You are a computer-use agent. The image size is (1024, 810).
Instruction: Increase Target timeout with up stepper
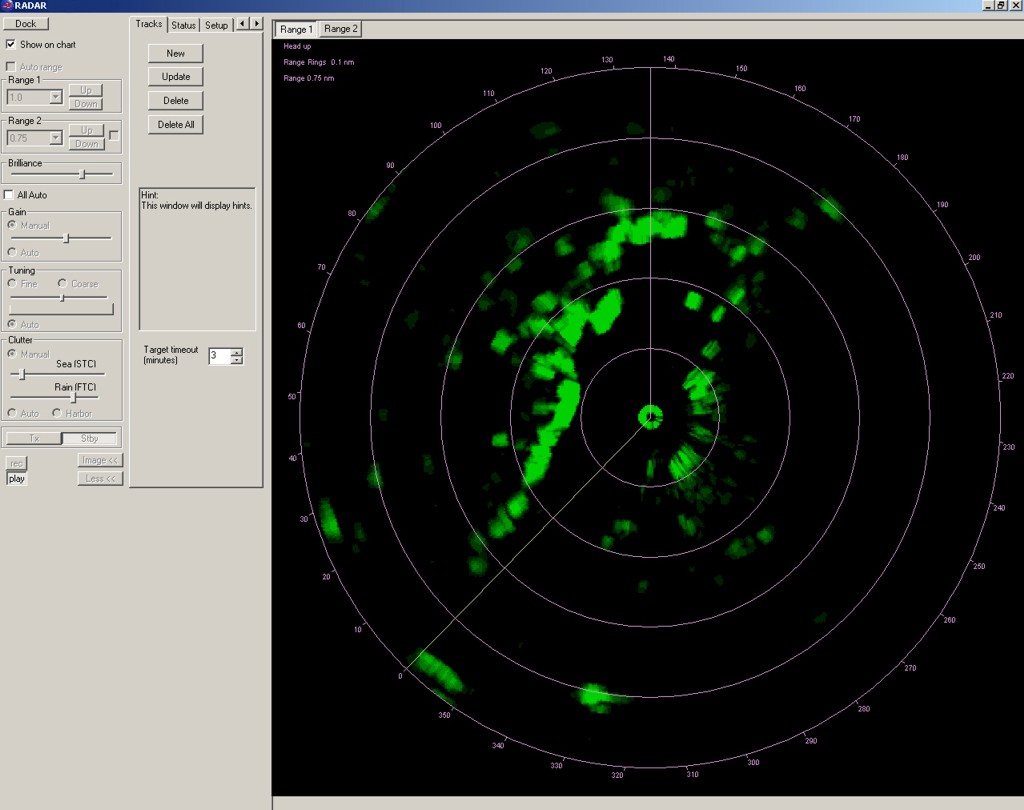coord(237,352)
